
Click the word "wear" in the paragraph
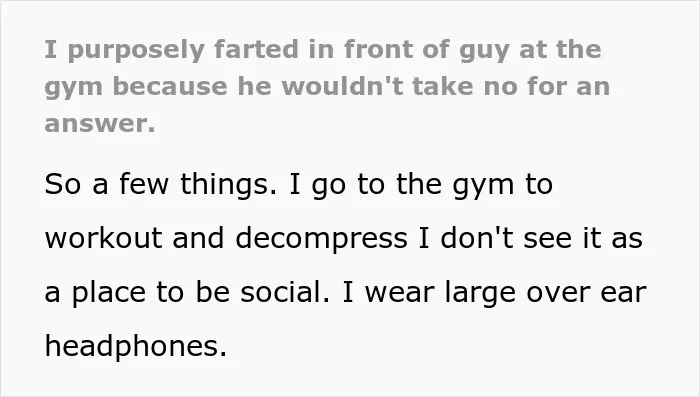point(399,293)
